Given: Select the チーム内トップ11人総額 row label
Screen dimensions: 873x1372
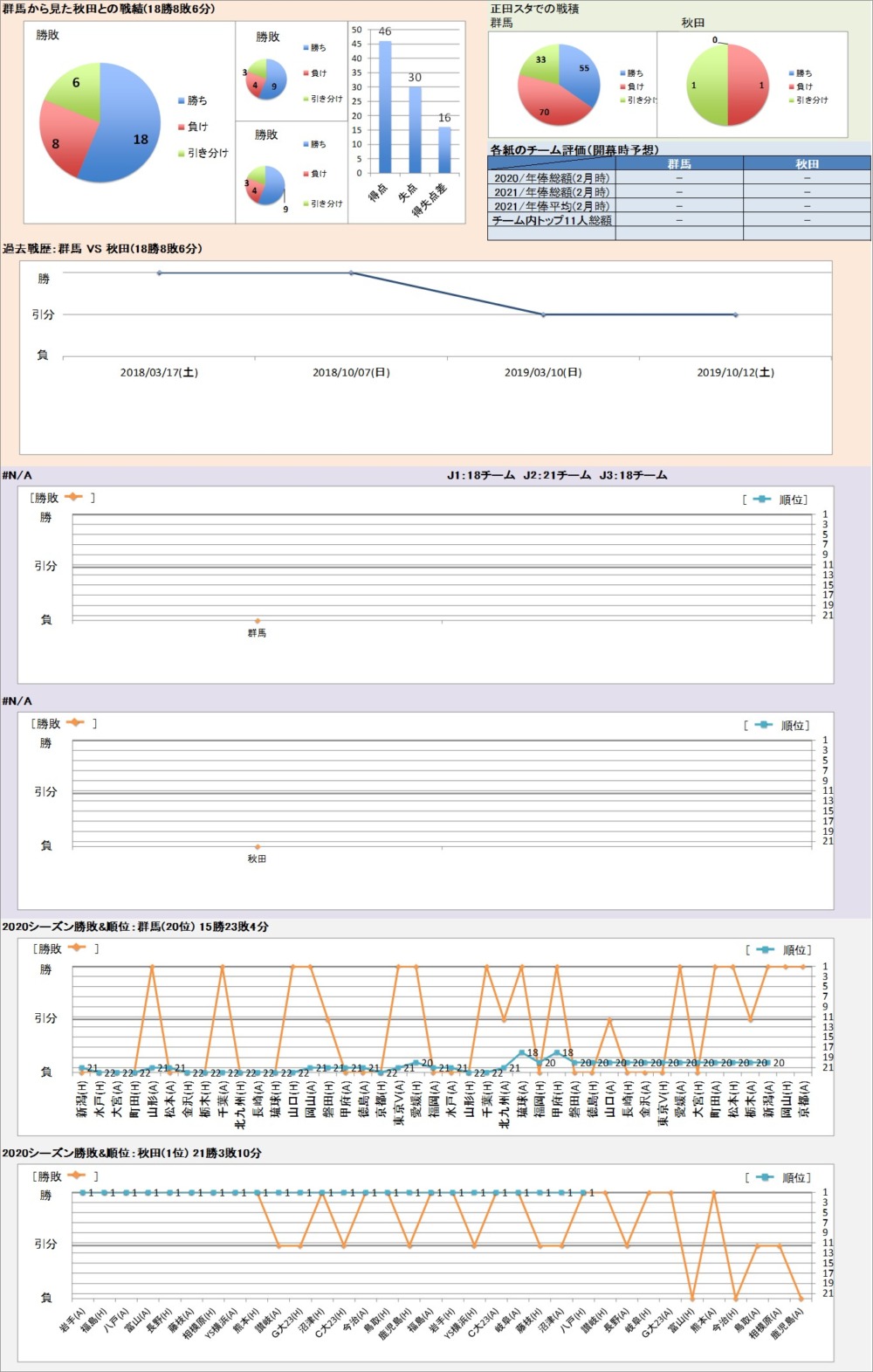Looking at the screenshot, I should (x=552, y=220).
